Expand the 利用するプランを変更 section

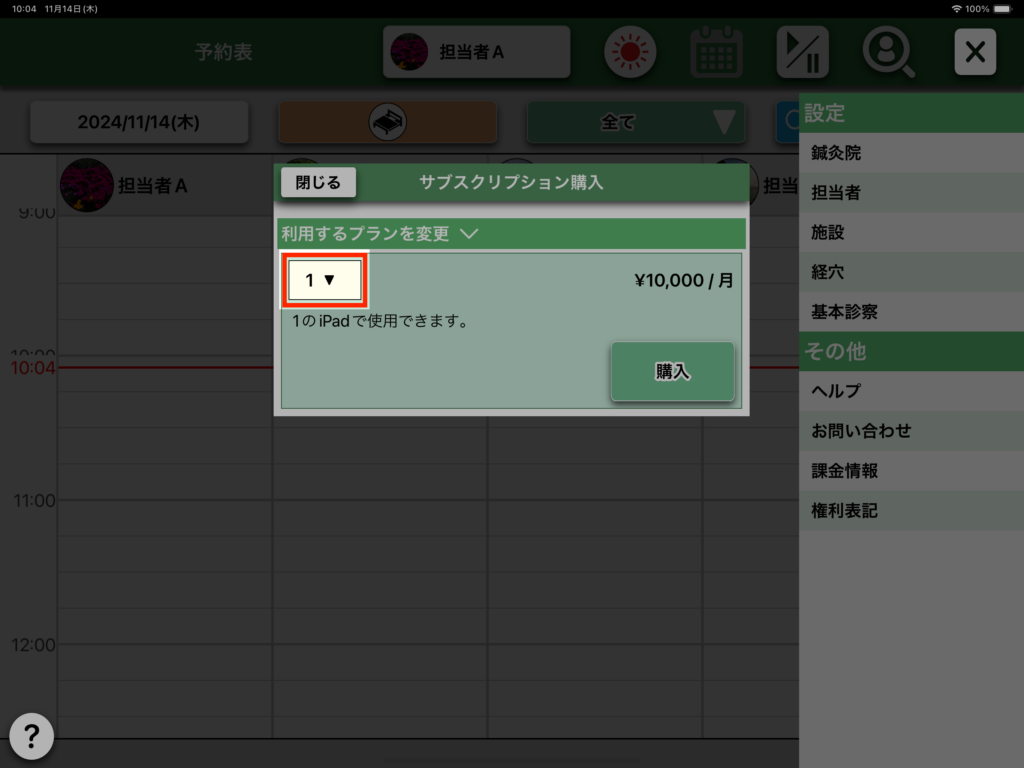[380, 234]
